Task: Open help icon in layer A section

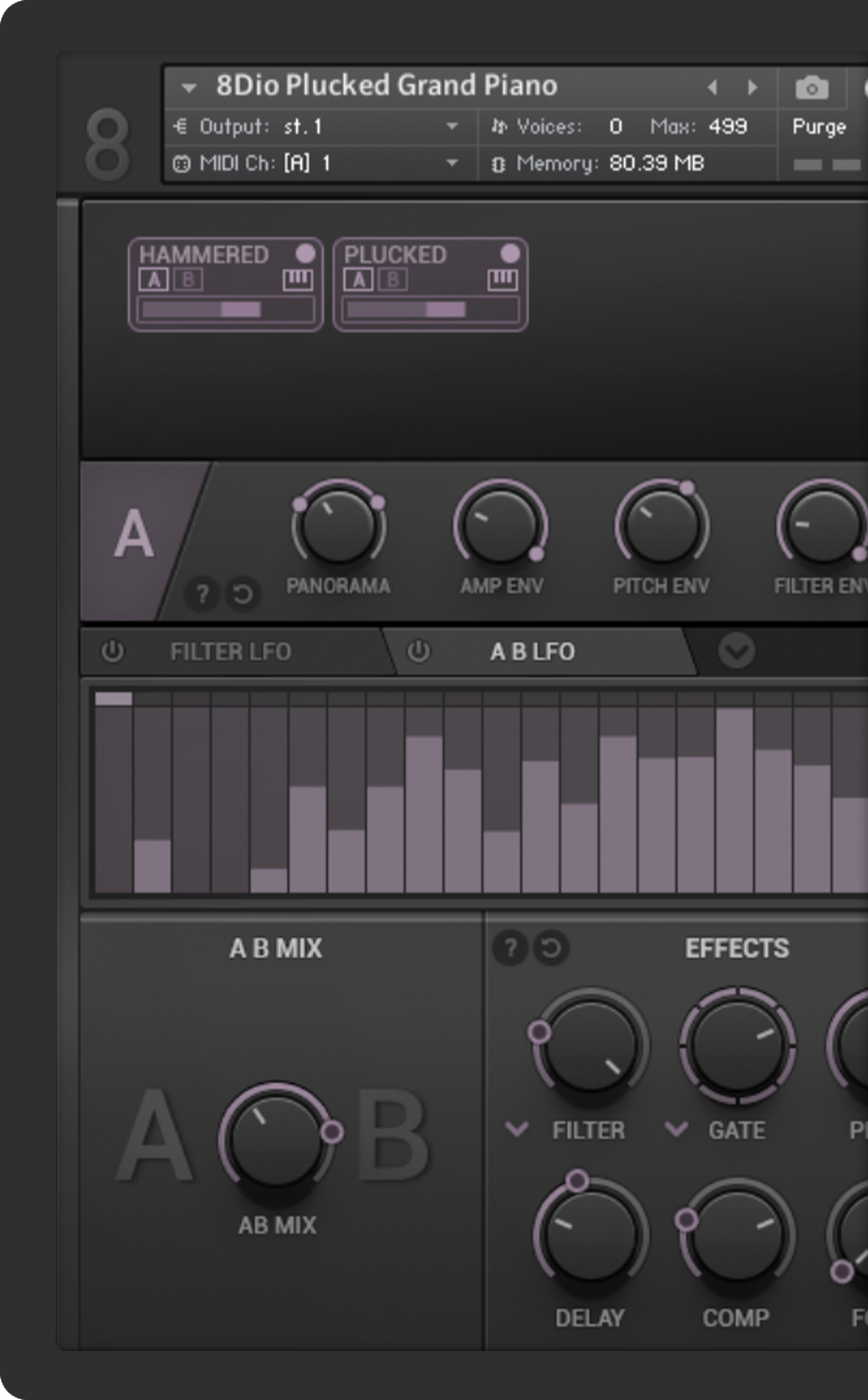Action: click(x=202, y=594)
